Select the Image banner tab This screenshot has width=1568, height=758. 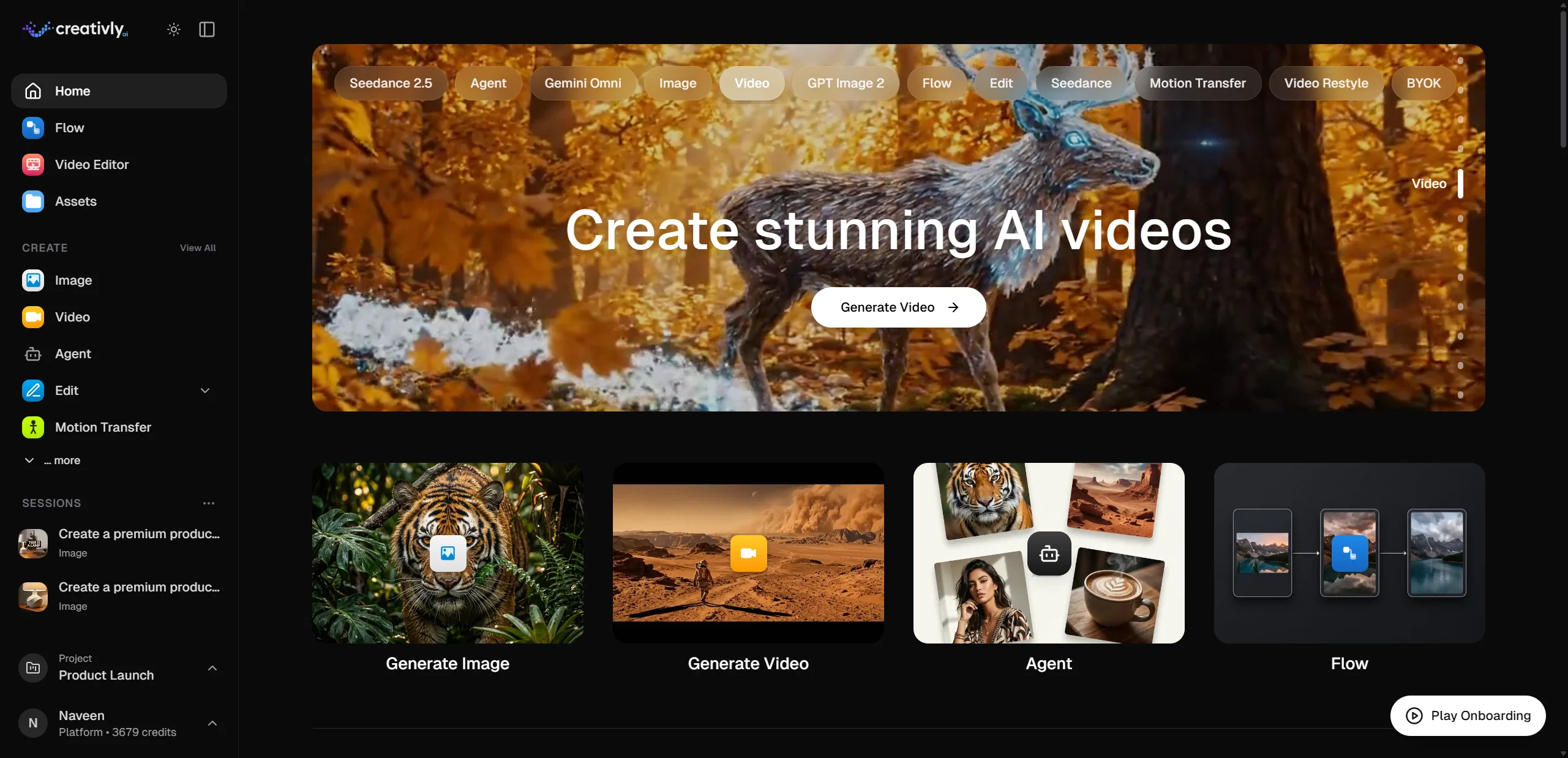pos(678,83)
